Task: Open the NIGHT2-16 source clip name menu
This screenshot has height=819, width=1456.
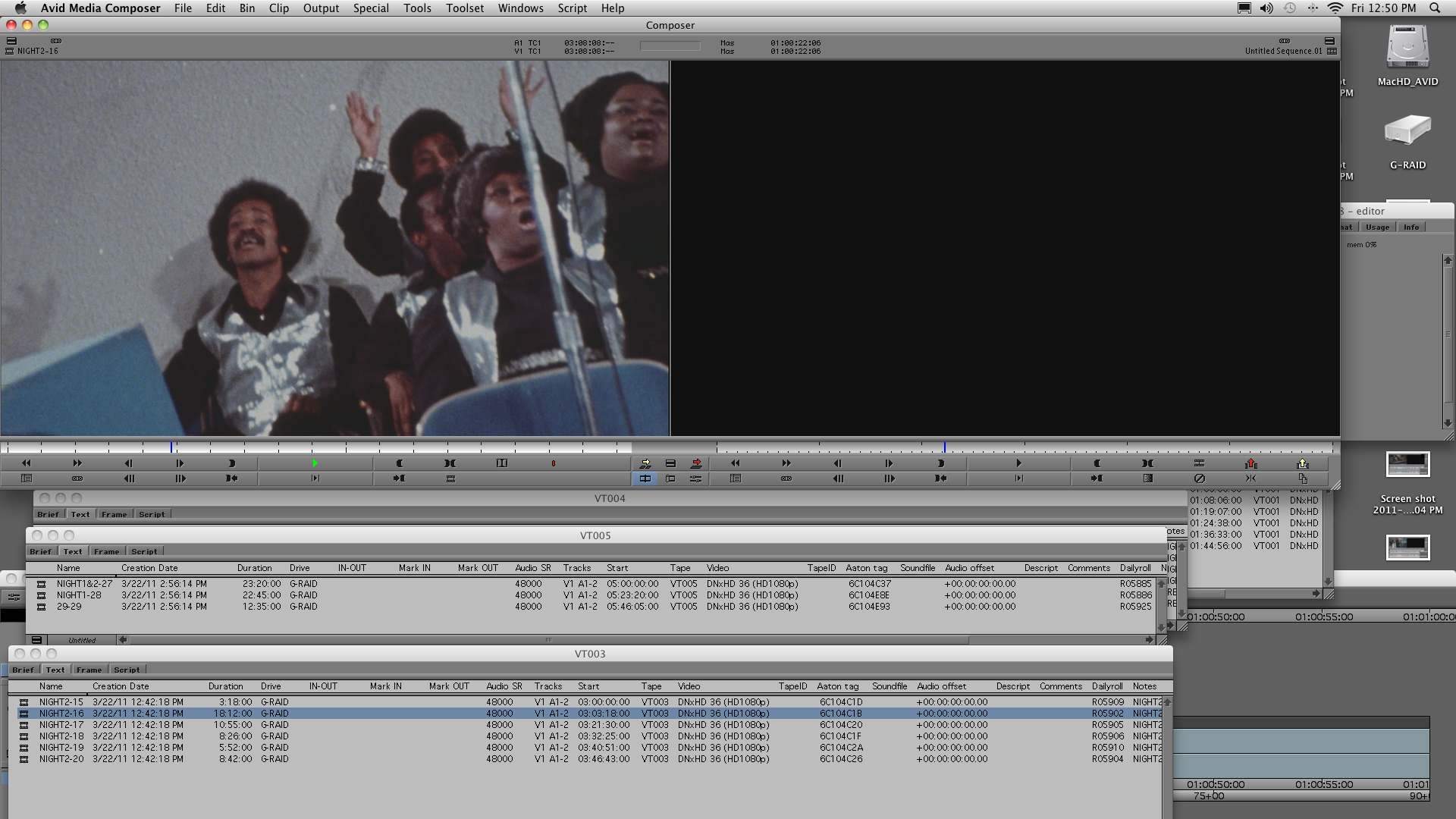Action: point(37,52)
